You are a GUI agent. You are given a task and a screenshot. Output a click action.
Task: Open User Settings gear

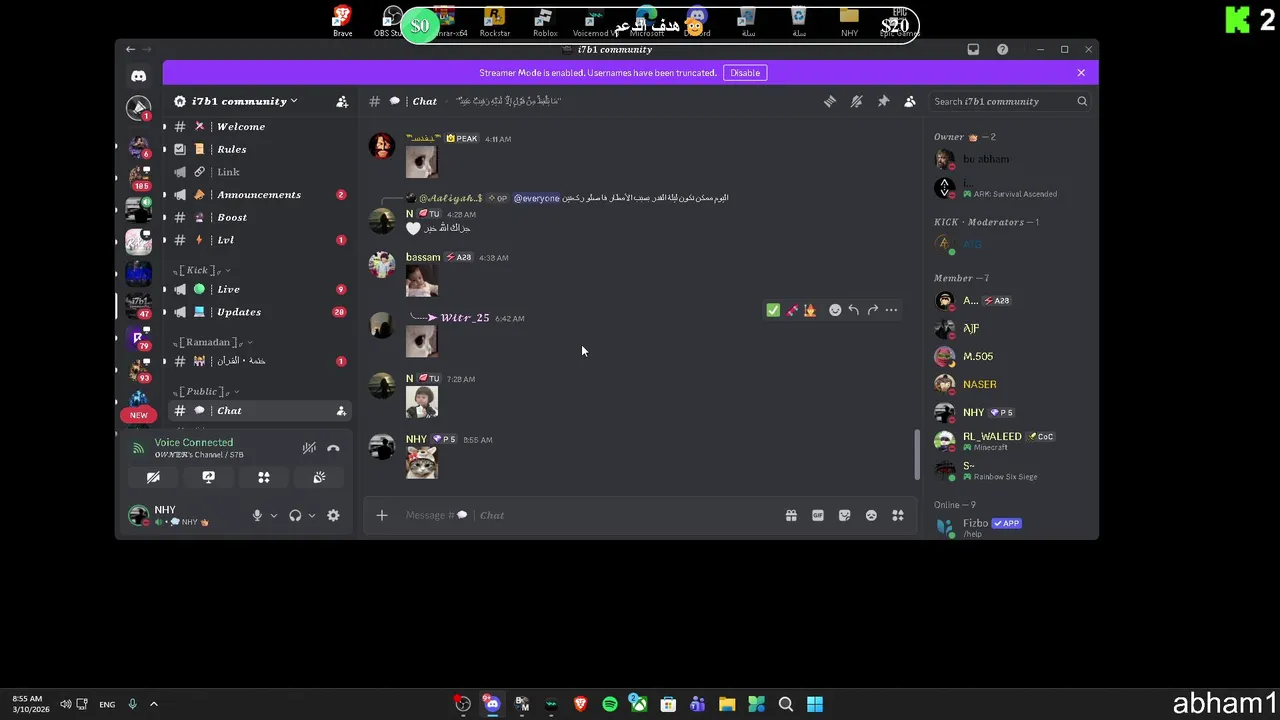pyautogui.click(x=333, y=516)
